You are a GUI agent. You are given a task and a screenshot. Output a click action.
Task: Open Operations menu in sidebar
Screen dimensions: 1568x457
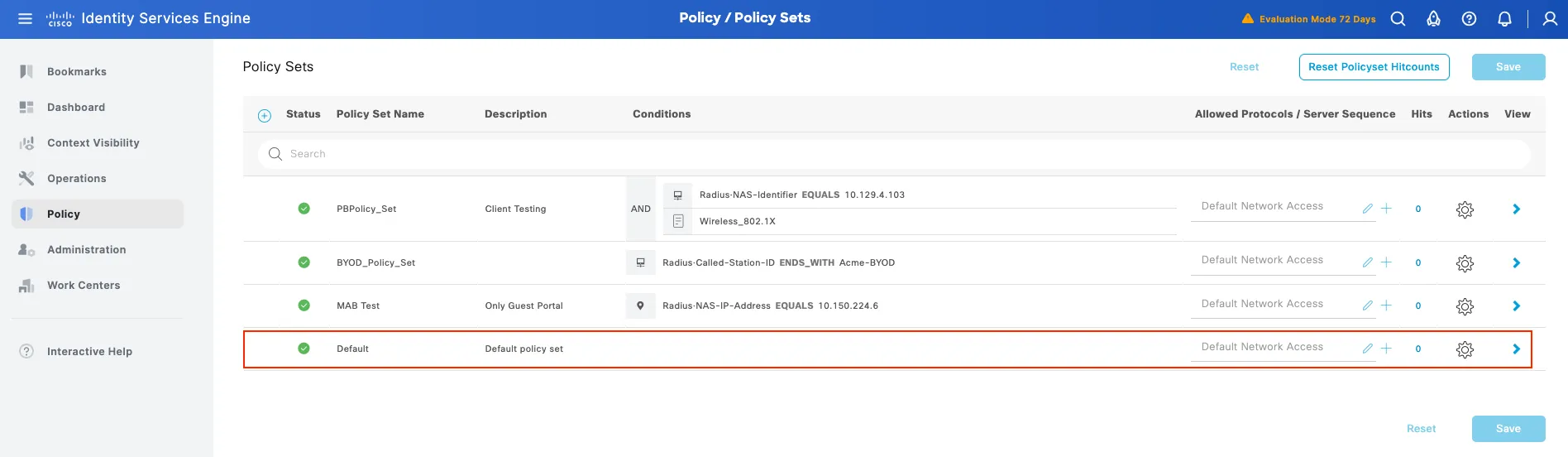(x=98, y=178)
